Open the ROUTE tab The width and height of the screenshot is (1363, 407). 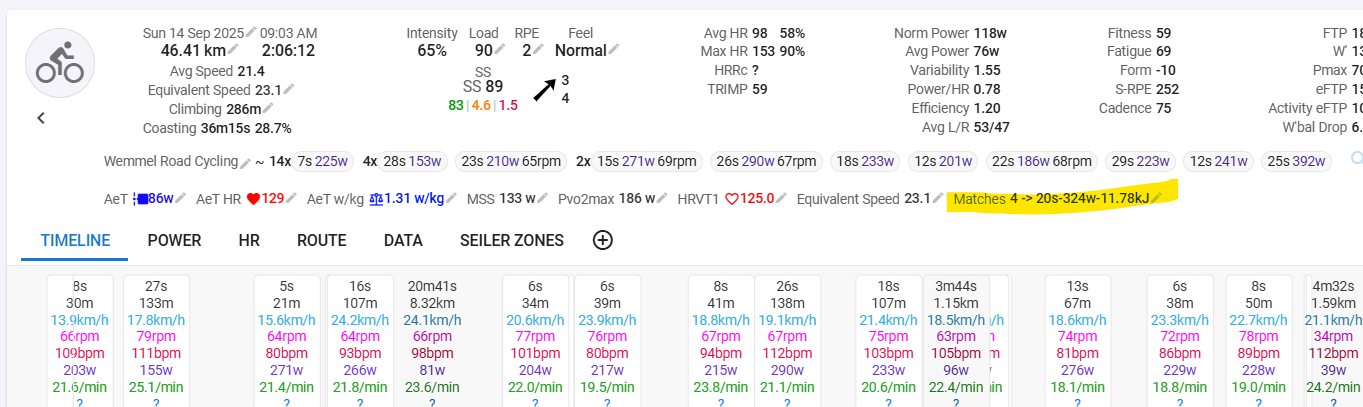tap(321, 240)
